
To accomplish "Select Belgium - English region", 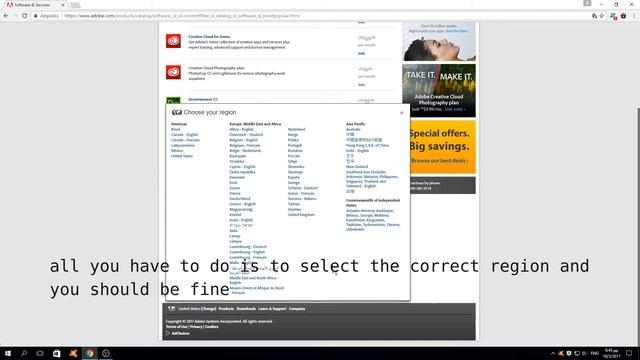I will (x=243, y=140).
